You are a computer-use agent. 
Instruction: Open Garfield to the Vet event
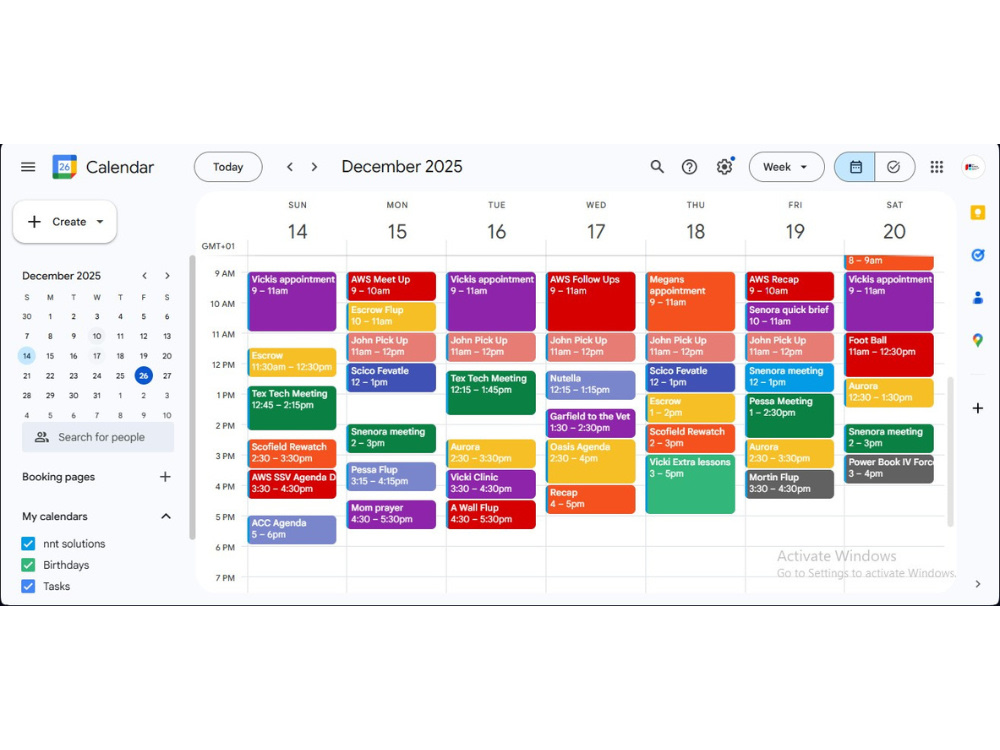point(590,423)
